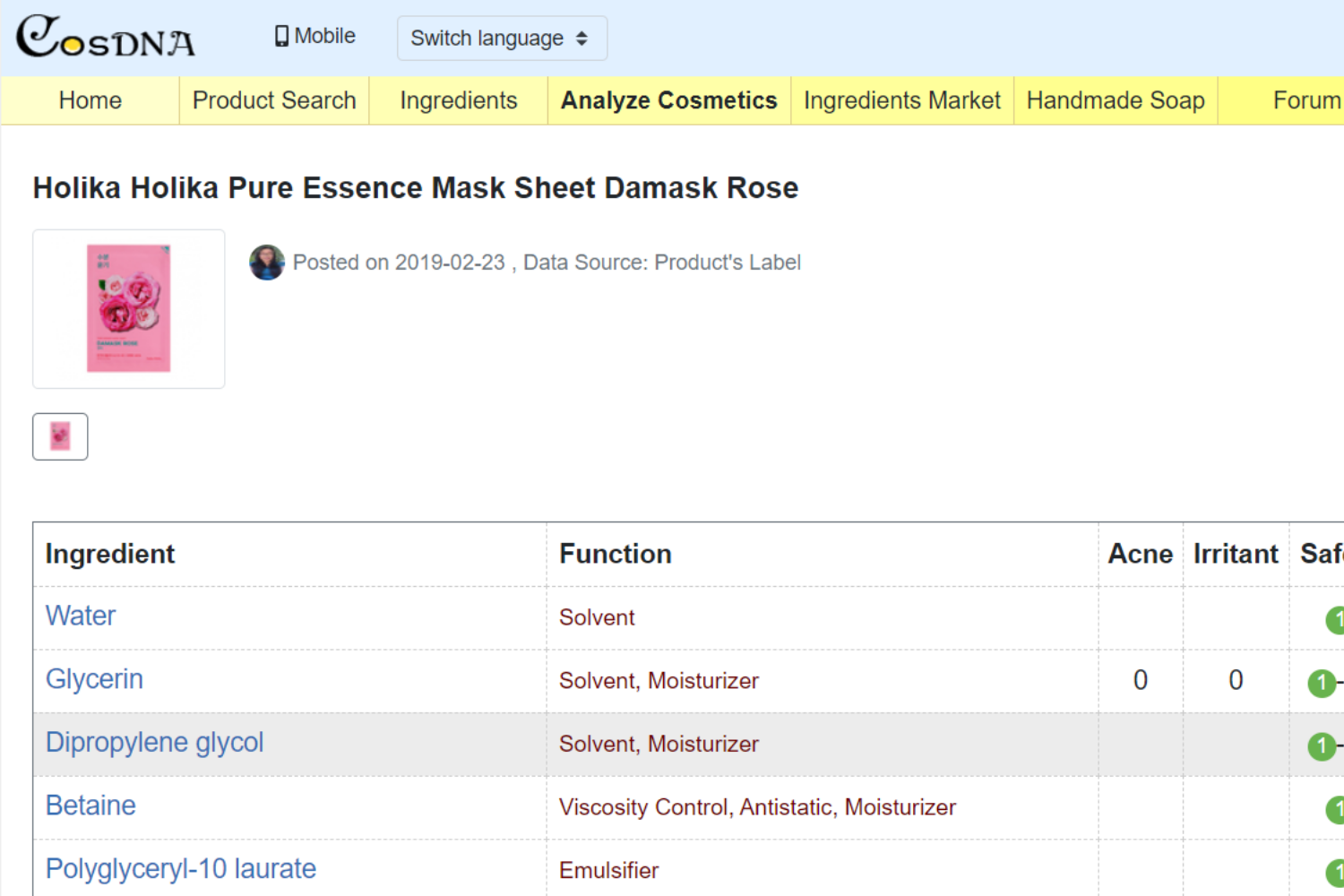Viewport: 1344px width, 896px height.
Task: Click Viscosity Control, Antistatic, Moisturizer text
Action: tap(757, 807)
